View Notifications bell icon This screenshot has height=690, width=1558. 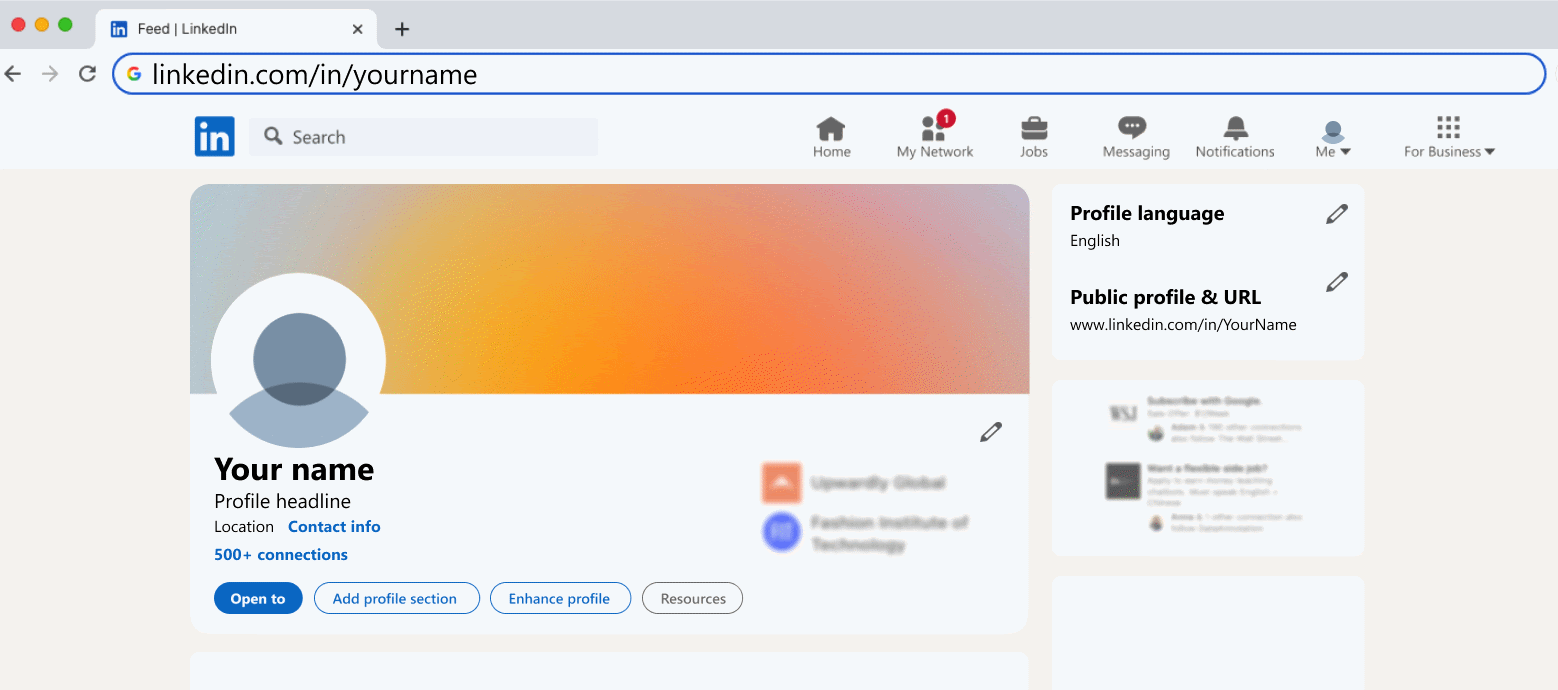coord(1235,137)
